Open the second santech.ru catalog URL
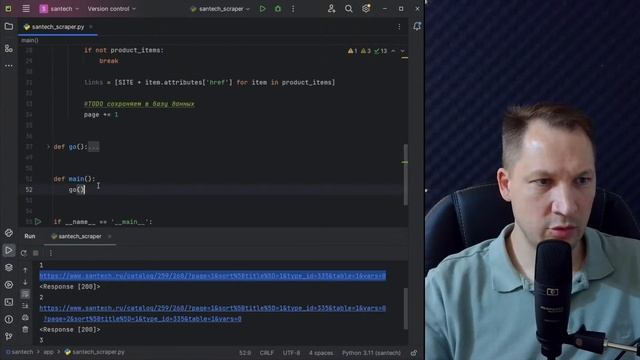Viewport: 640px width, 360px height. pyautogui.click(x=212, y=308)
